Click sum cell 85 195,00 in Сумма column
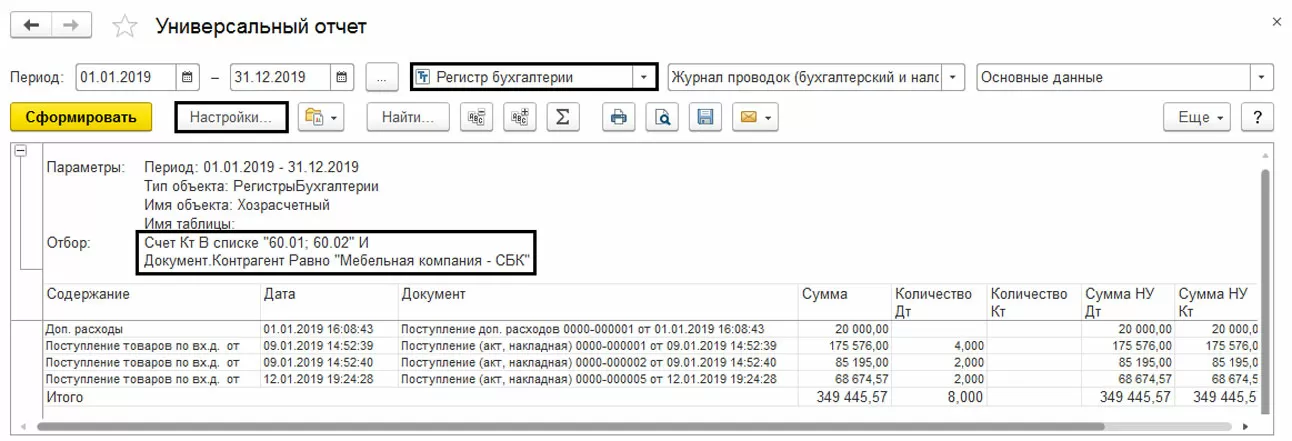This screenshot has height=441, width=1292. [844, 362]
